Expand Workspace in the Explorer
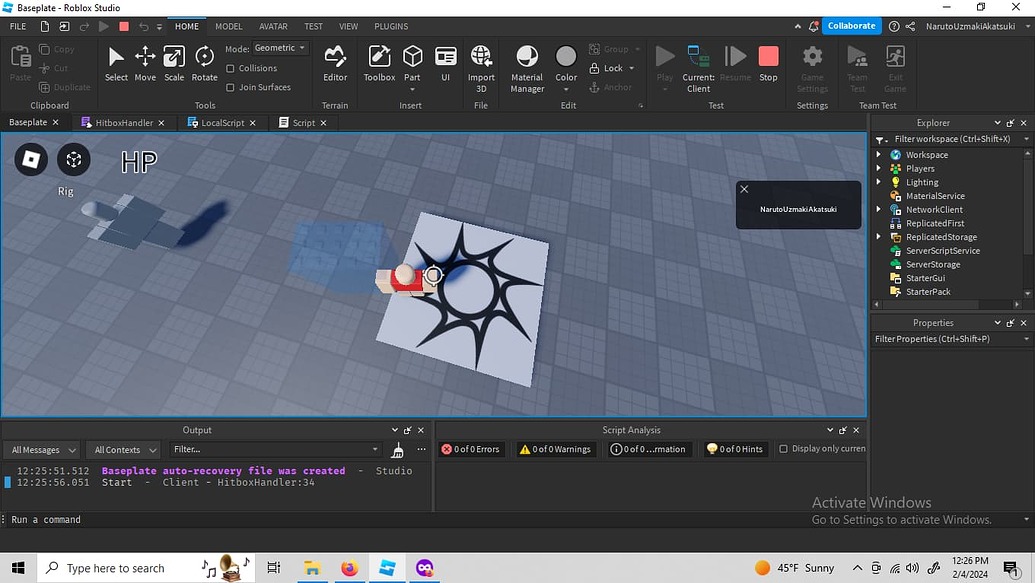This screenshot has width=1035, height=583. click(x=879, y=154)
